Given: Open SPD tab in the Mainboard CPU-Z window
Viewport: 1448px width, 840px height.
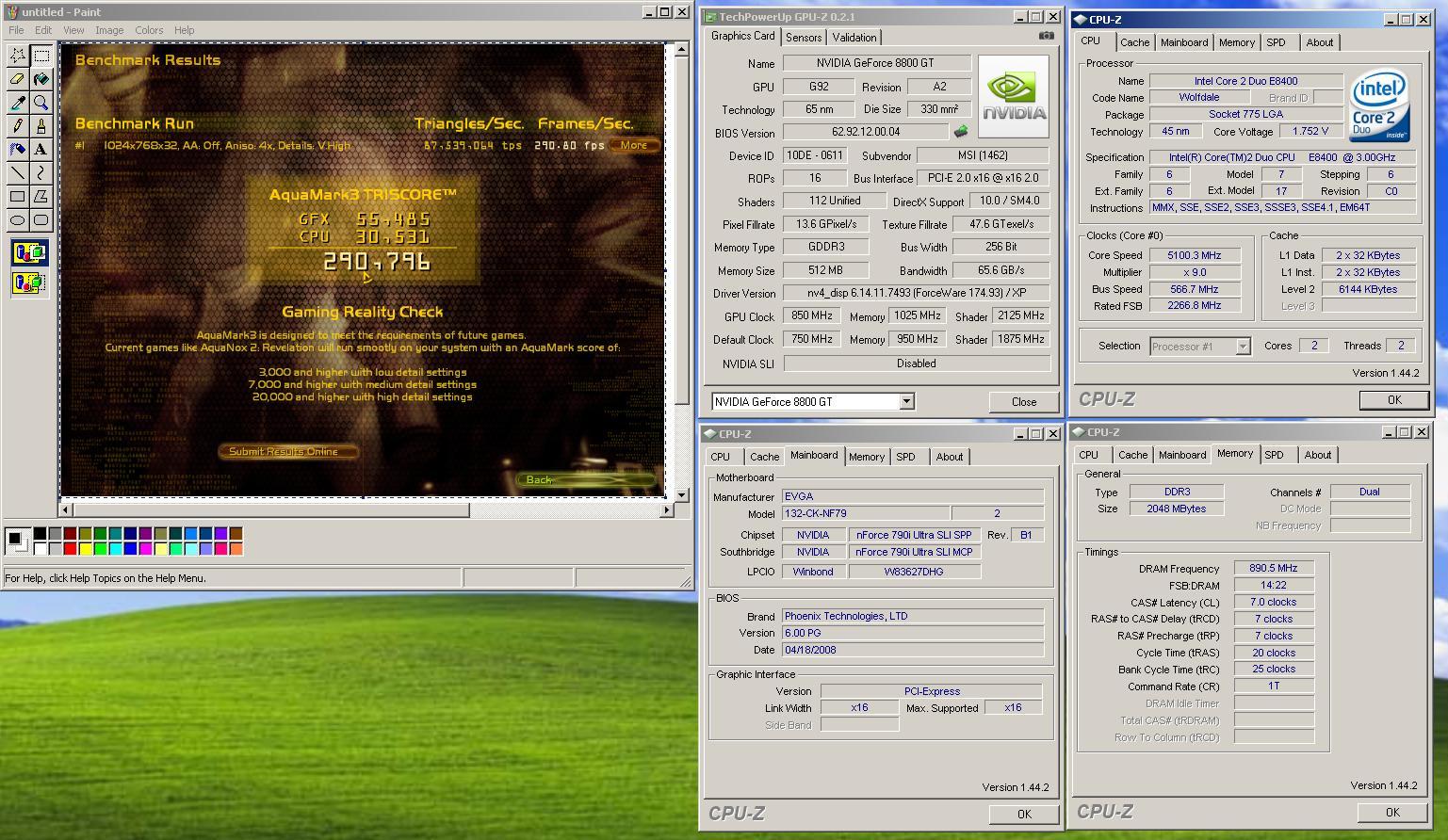Looking at the screenshot, I should pos(905,457).
